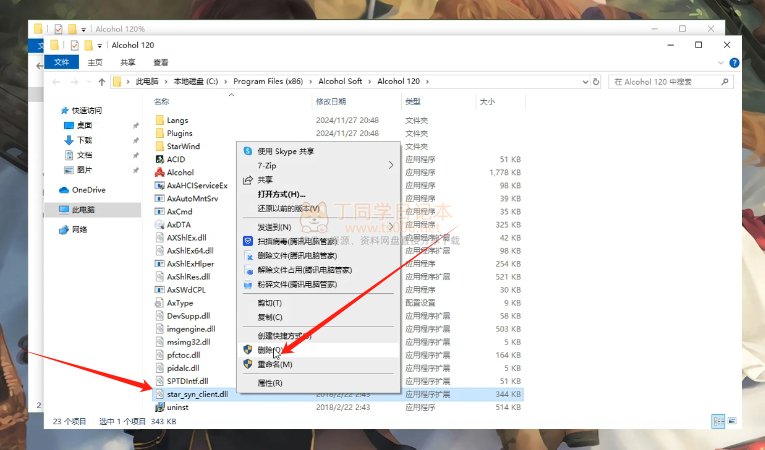This screenshot has height=450, width=765.
Task: Choose 扫描病毒(腾讯电脑管家) in the context menu
Action: click(319, 241)
